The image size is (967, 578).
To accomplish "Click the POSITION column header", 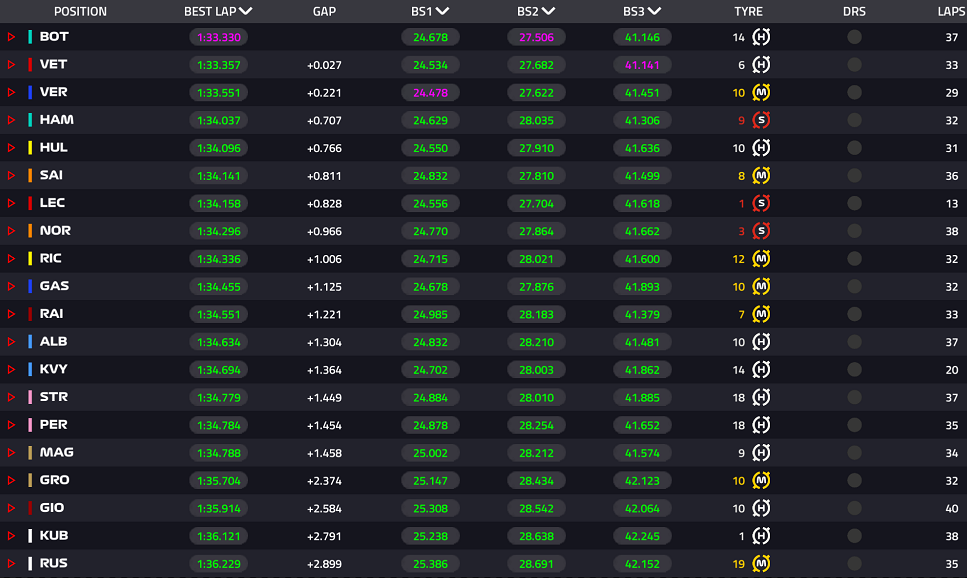I will point(80,11).
